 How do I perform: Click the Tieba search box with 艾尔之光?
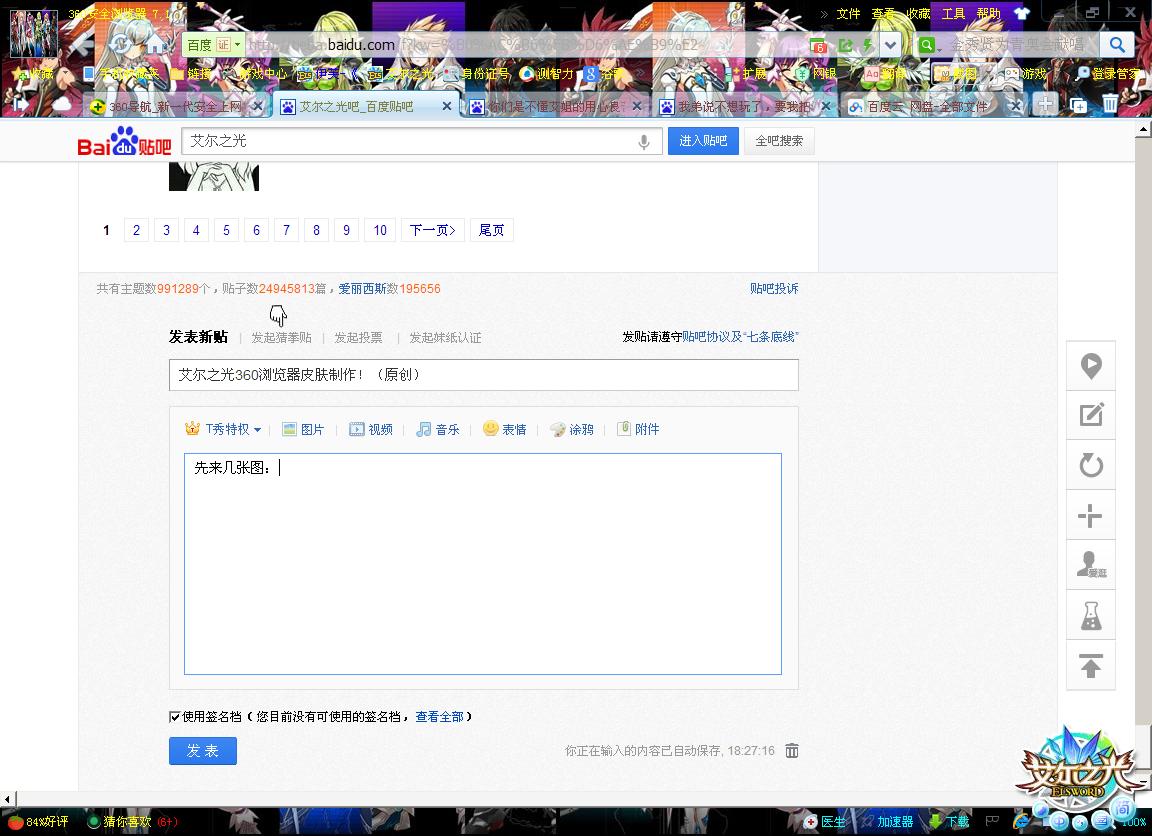(x=422, y=141)
